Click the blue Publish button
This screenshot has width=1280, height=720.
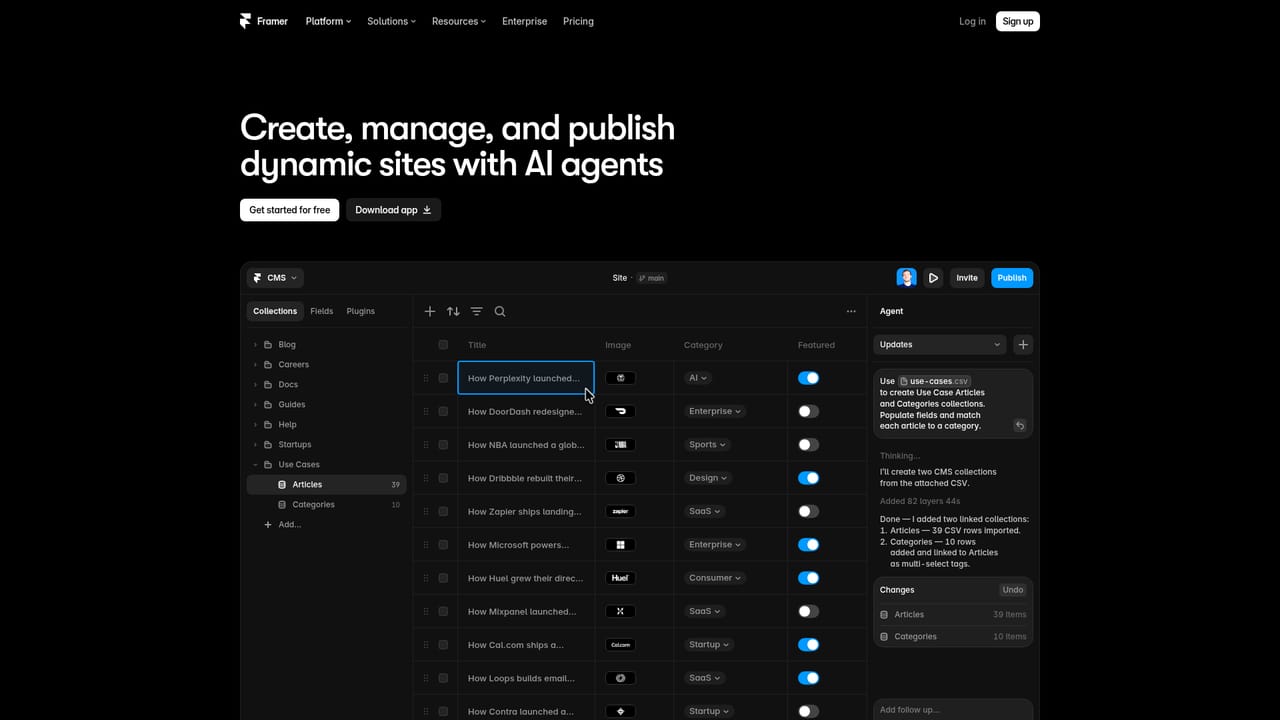[1012, 278]
